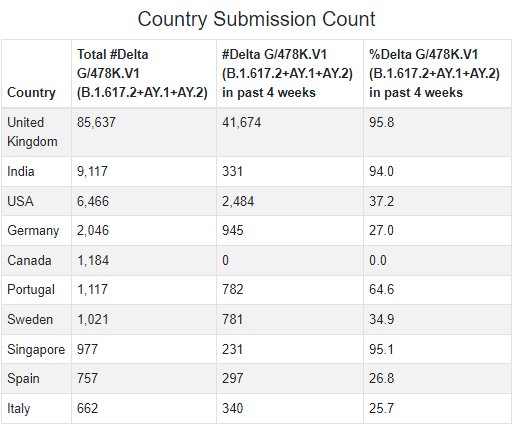Image resolution: width=531 pixels, height=435 pixels.
Task: Click Spain percentage value 26.8
Action: (x=382, y=378)
